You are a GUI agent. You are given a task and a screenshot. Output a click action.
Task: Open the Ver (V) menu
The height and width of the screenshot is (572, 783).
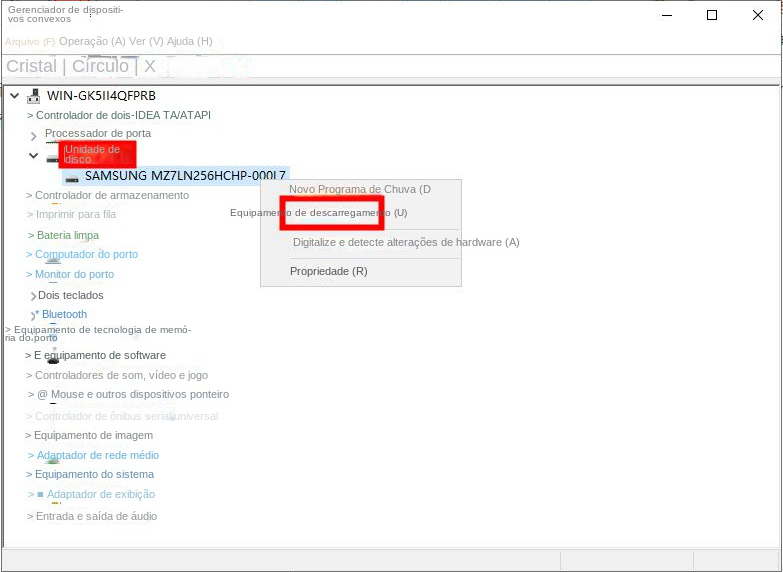(146, 41)
